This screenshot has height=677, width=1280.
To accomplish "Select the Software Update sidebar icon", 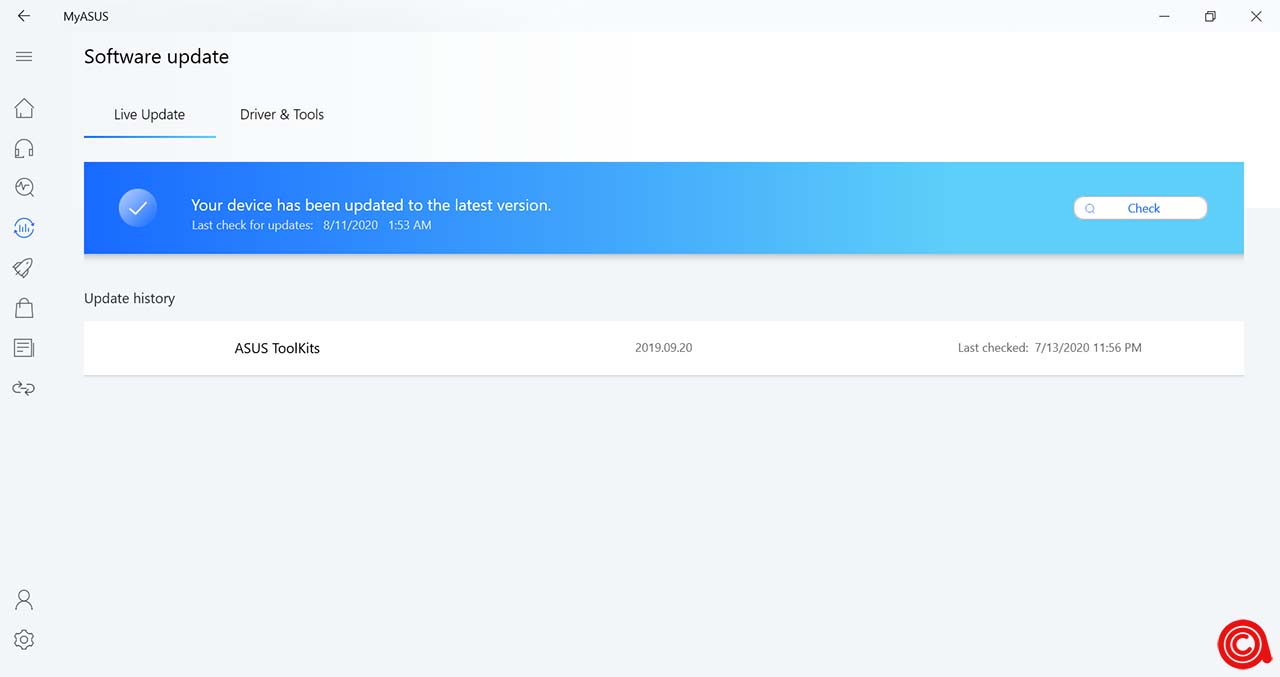I will (24, 228).
